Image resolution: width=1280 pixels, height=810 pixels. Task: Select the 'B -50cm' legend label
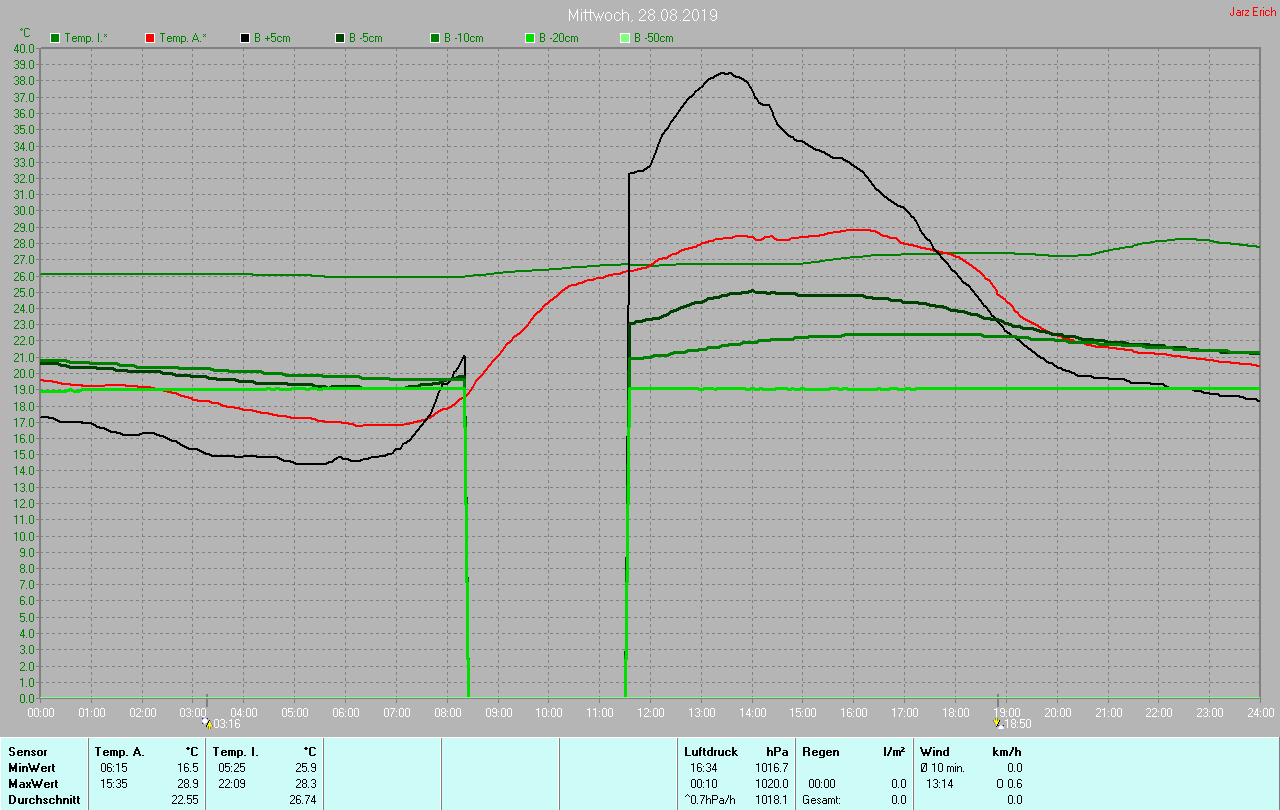tap(654, 38)
